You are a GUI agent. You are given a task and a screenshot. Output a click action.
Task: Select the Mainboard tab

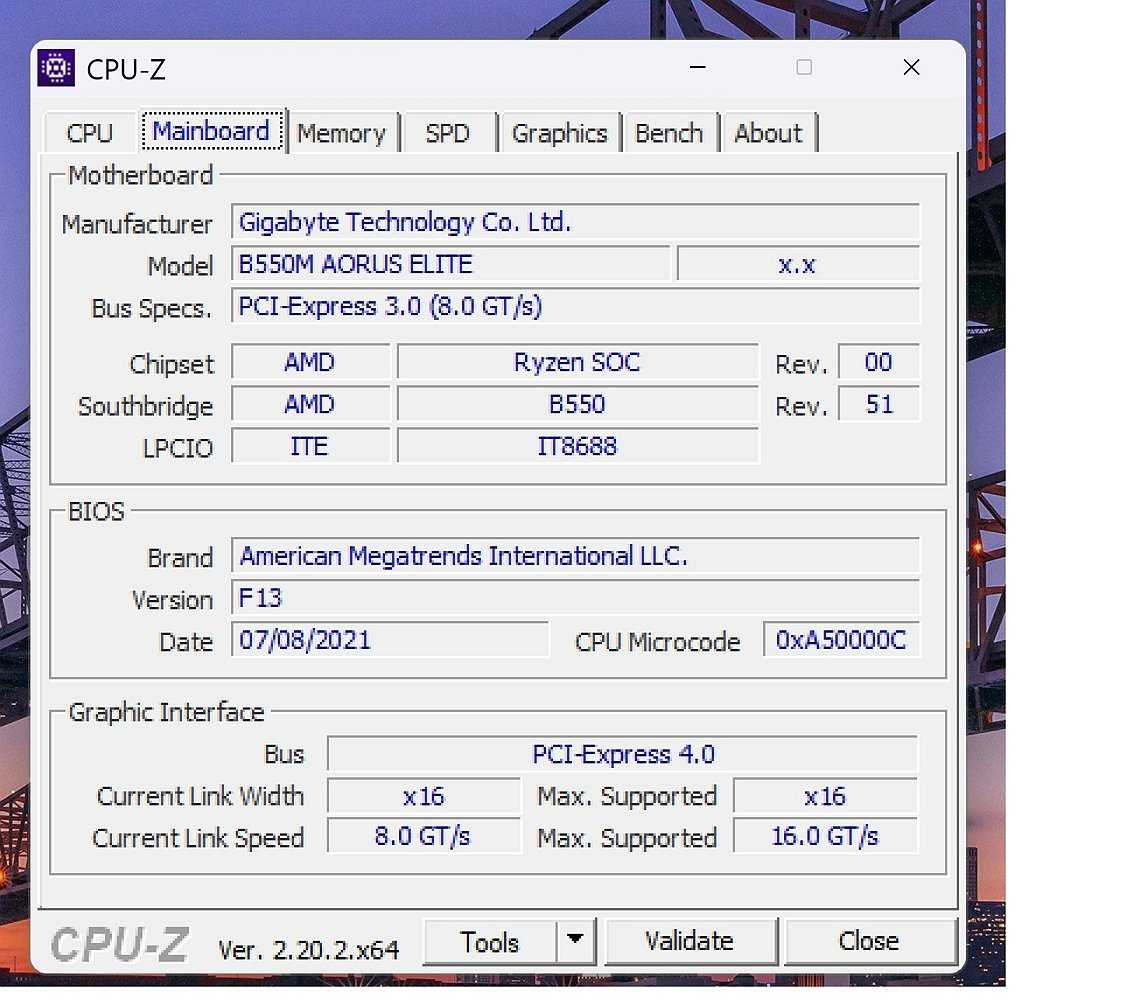211,131
